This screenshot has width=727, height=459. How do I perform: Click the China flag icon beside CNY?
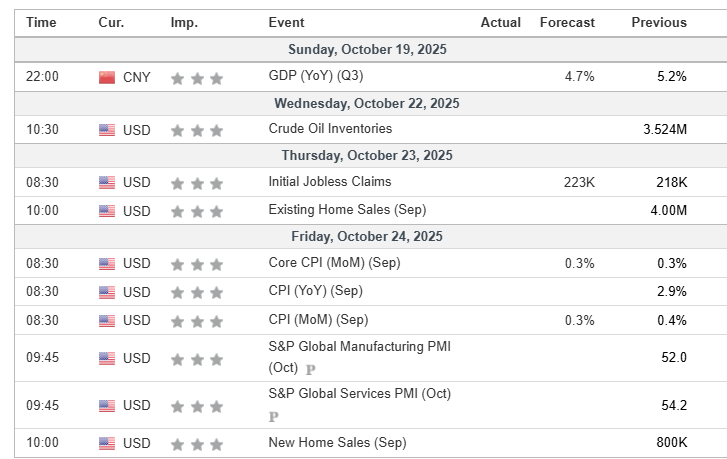coord(107,77)
